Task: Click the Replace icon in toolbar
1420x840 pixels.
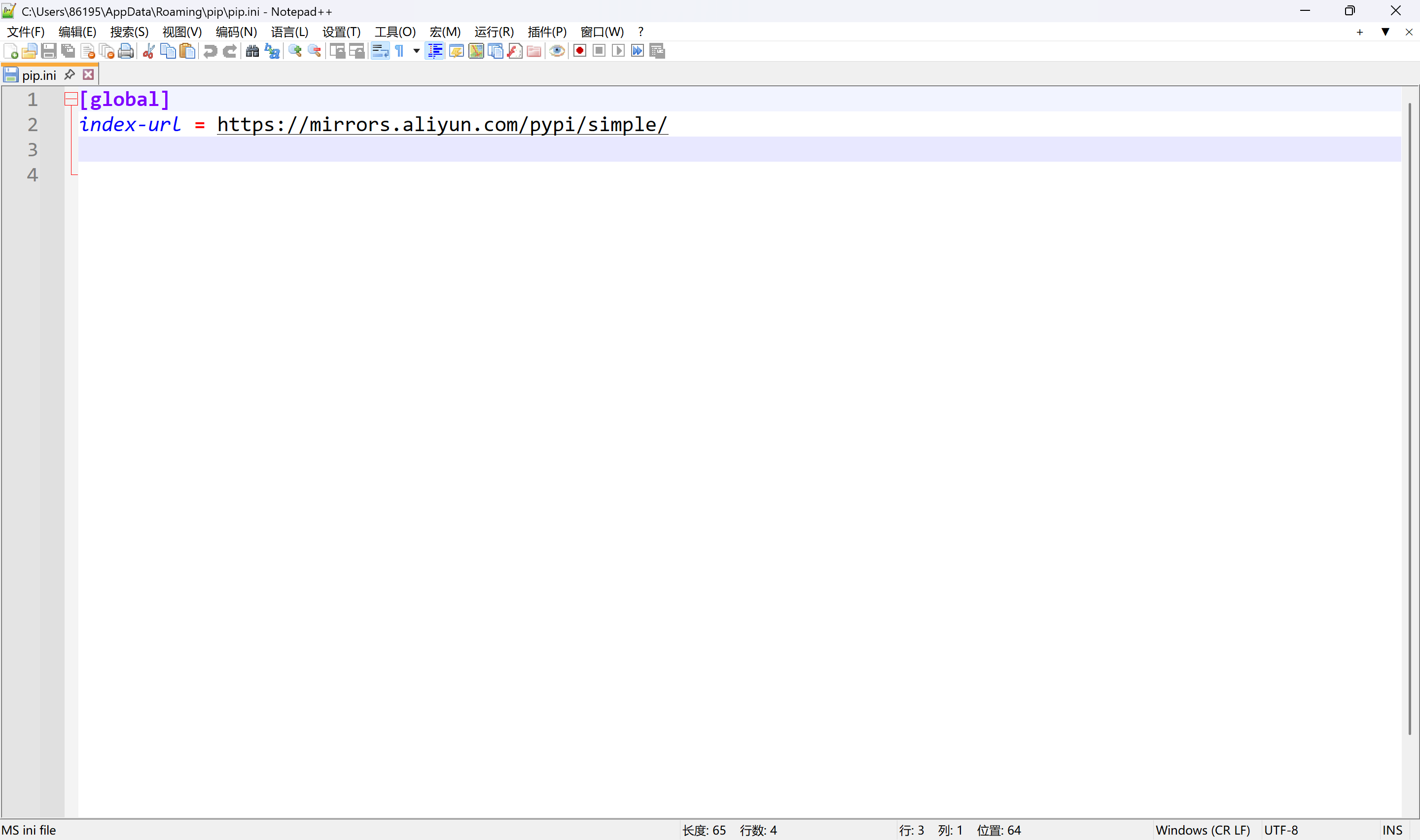Action: pyautogui.click(x=272, y=51)
